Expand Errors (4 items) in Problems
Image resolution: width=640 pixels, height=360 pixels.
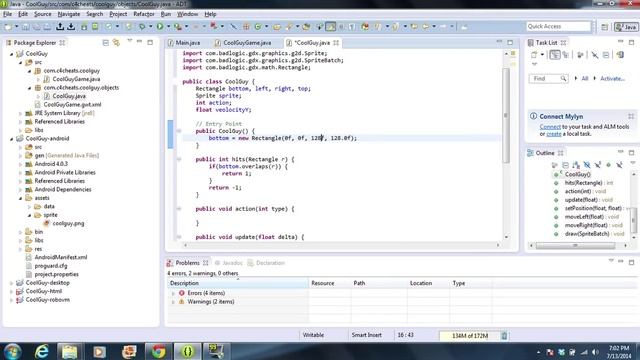(x=173, y=293)
